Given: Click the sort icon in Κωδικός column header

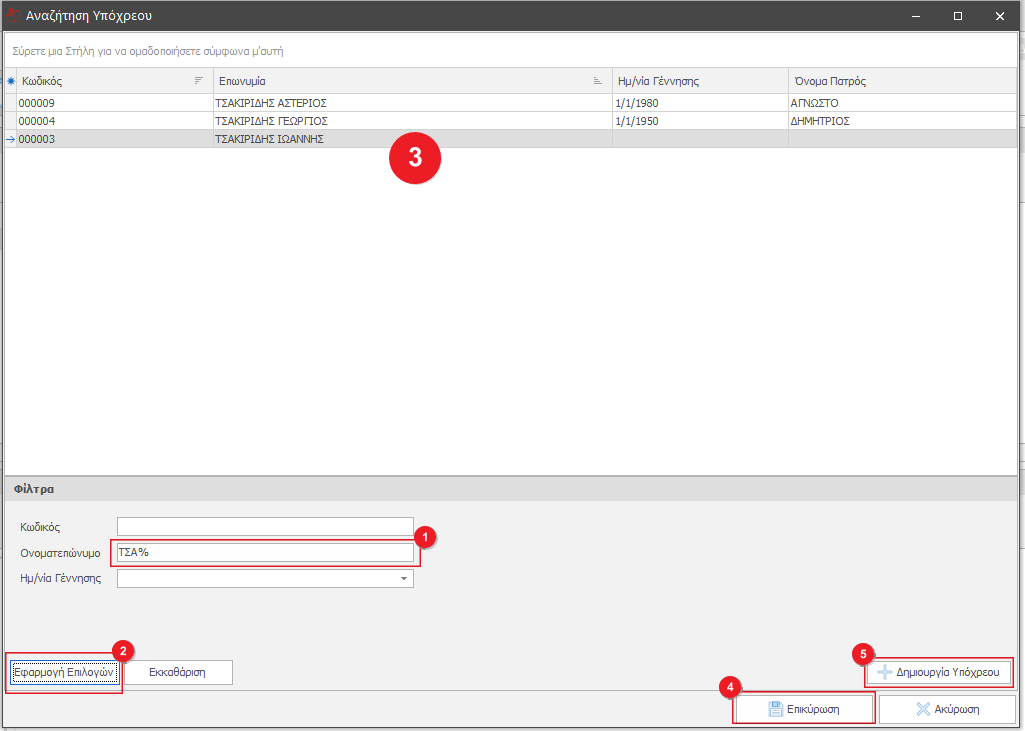Looking at the screenshot, I should coord(198,81).
